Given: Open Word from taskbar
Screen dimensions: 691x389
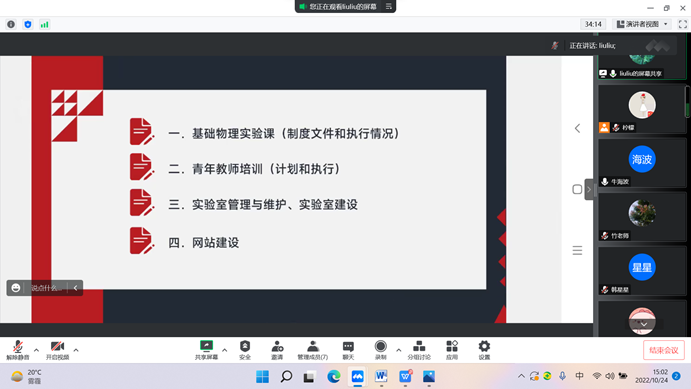Looking at the screenshot, I should (381, 377).
